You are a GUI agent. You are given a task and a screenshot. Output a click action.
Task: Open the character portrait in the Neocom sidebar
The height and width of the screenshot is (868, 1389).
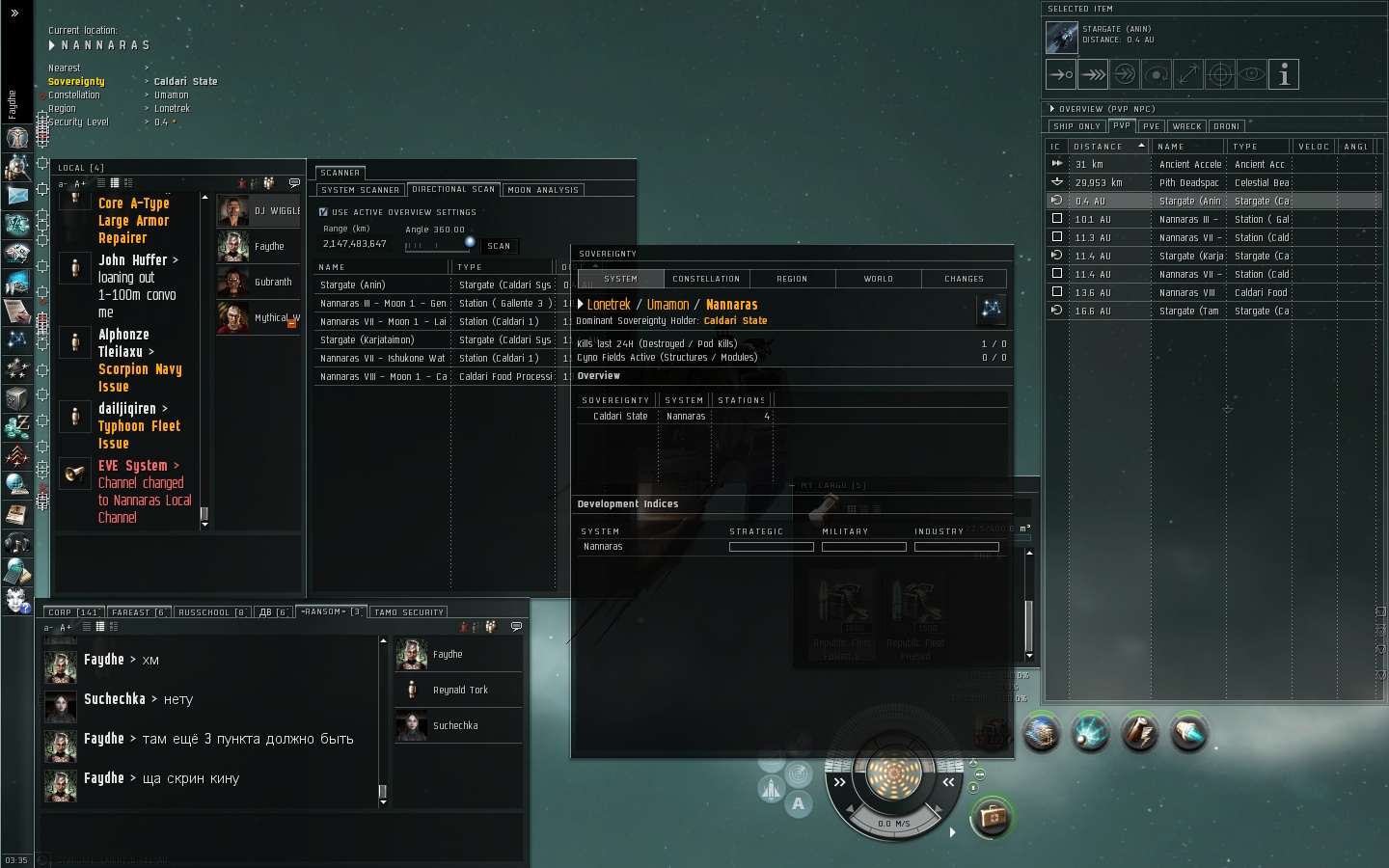[x=16, y=138]
